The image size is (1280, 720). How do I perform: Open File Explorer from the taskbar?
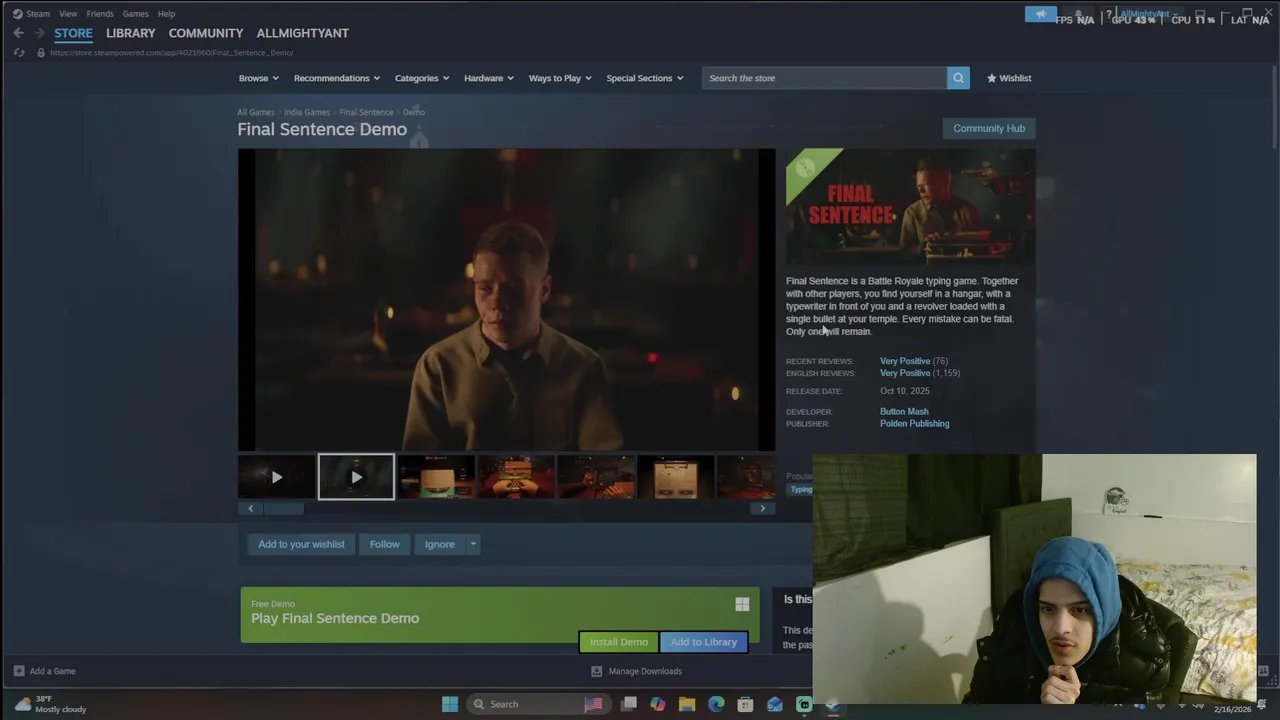point(687,704)
